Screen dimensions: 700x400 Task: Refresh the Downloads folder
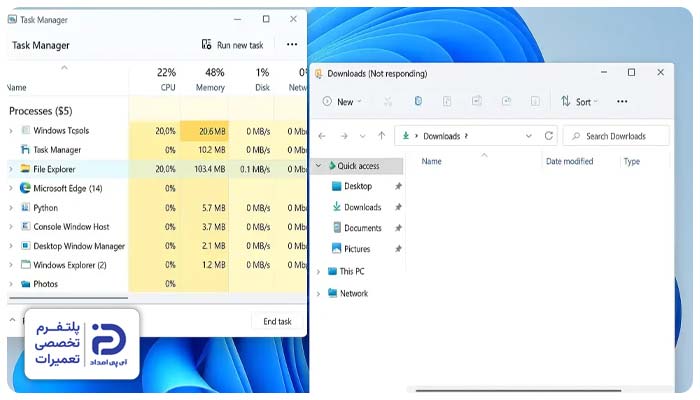(549, 135)
